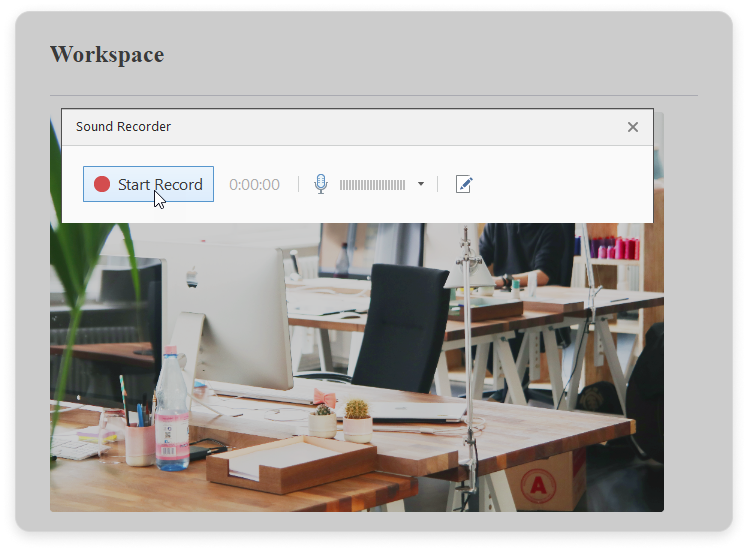This screenshot has width=748, height=551.
Task: Click the Workspace heading
Action: click(x=107, y=54)
